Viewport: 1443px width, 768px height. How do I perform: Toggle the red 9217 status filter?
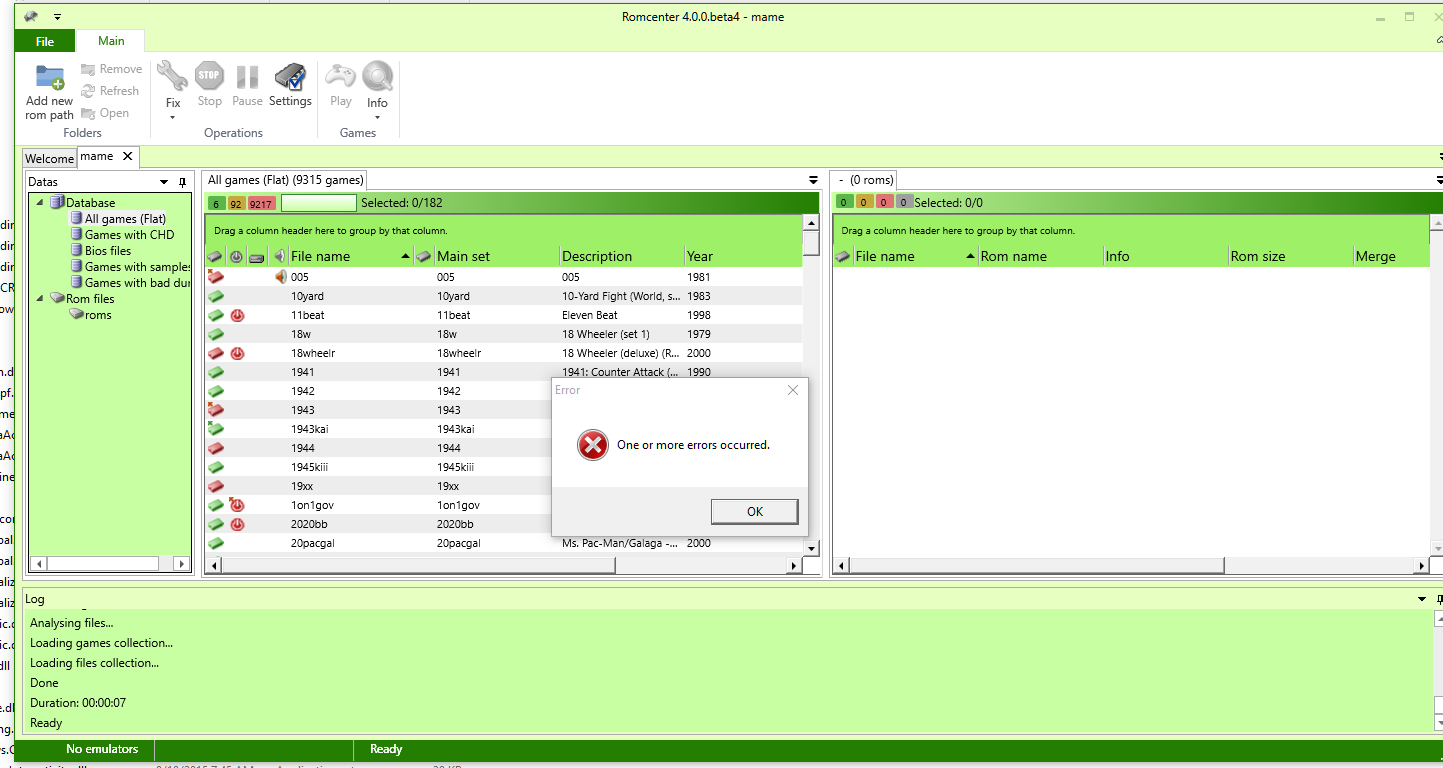click(261, 203)
